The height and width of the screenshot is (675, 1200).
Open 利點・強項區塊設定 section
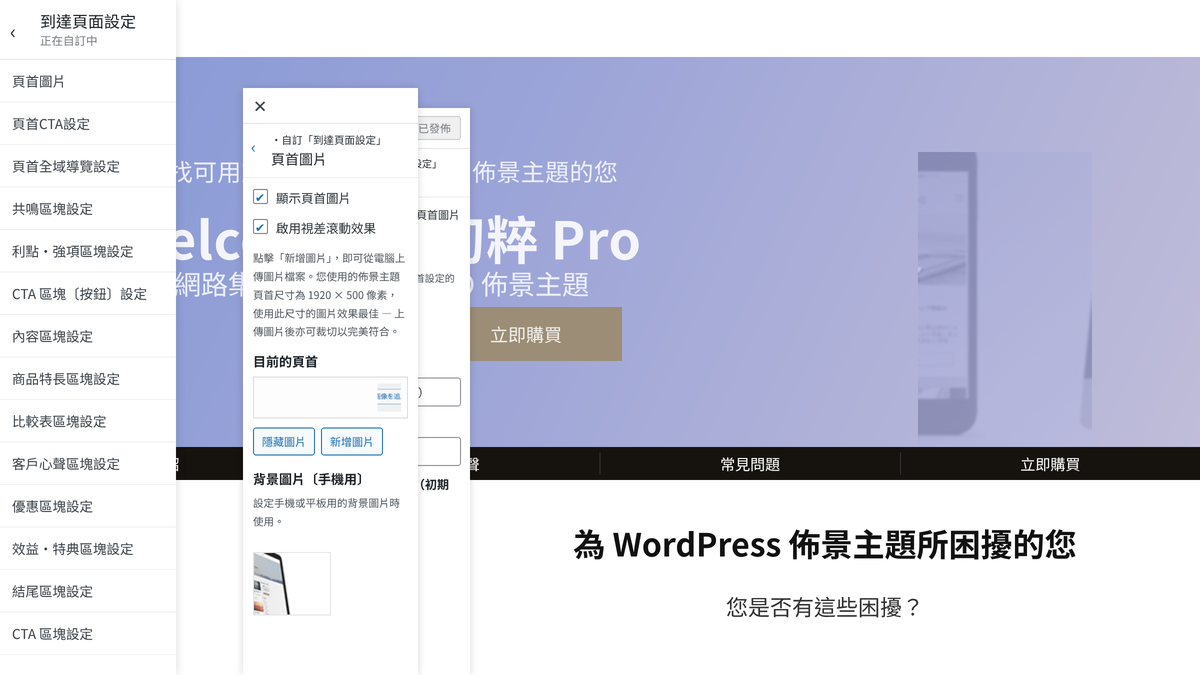click(x=88, y=251)
